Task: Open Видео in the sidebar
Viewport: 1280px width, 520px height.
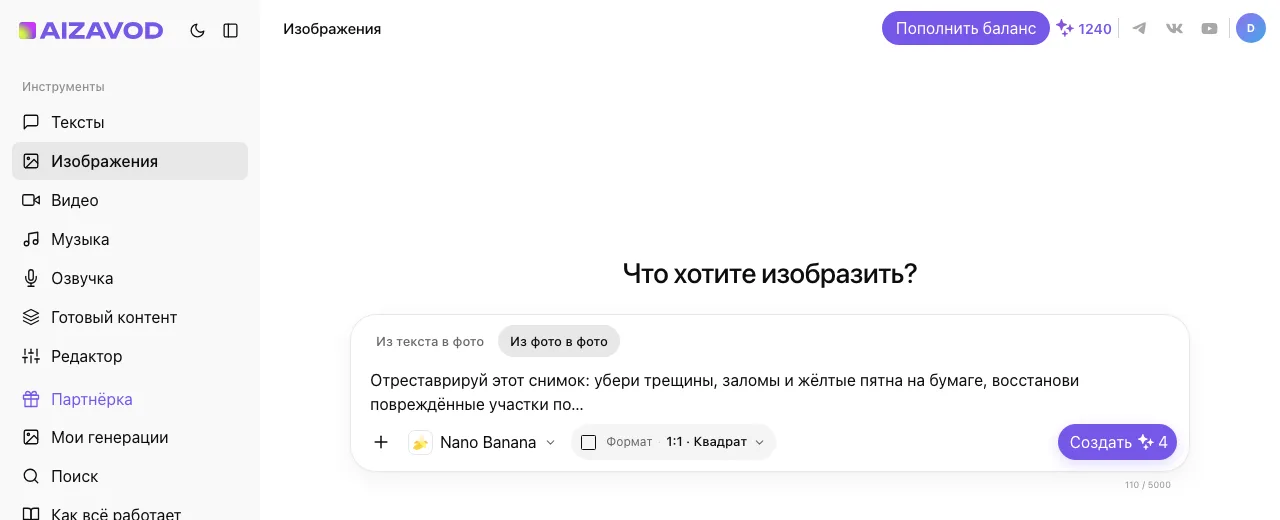Action: tap(130, 200)
